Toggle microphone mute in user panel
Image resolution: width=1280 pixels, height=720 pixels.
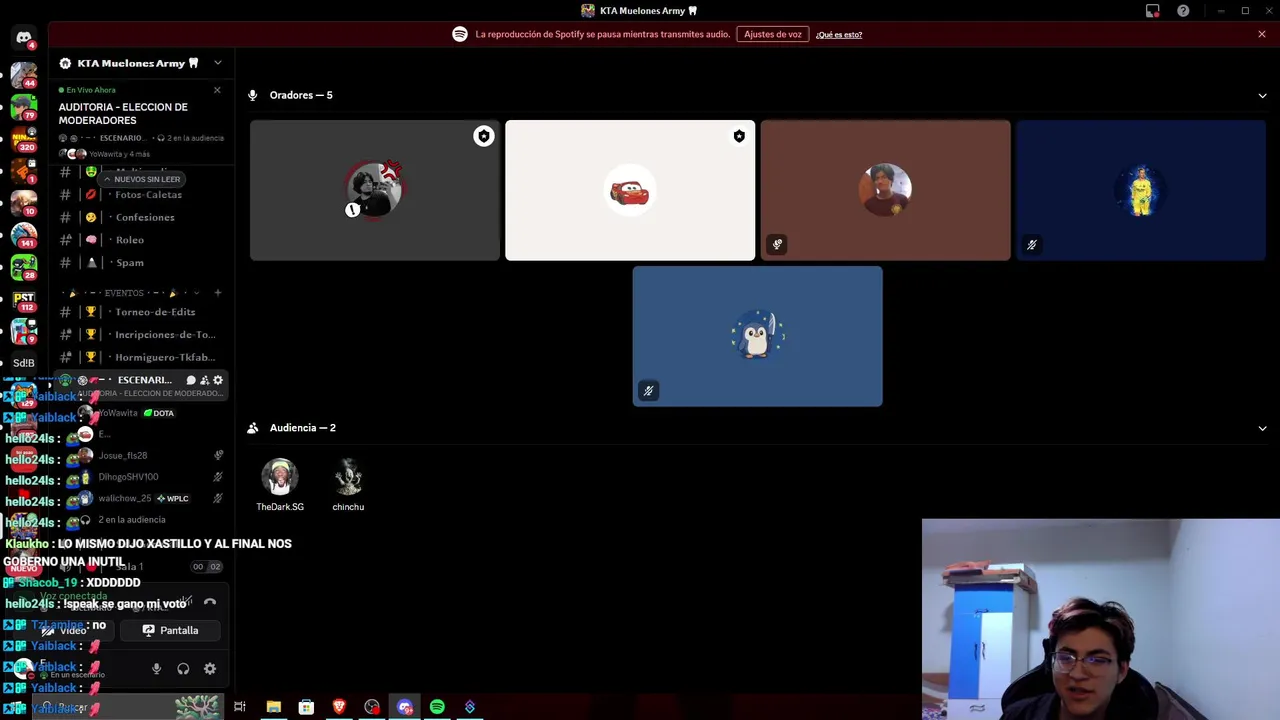point(156,669)
